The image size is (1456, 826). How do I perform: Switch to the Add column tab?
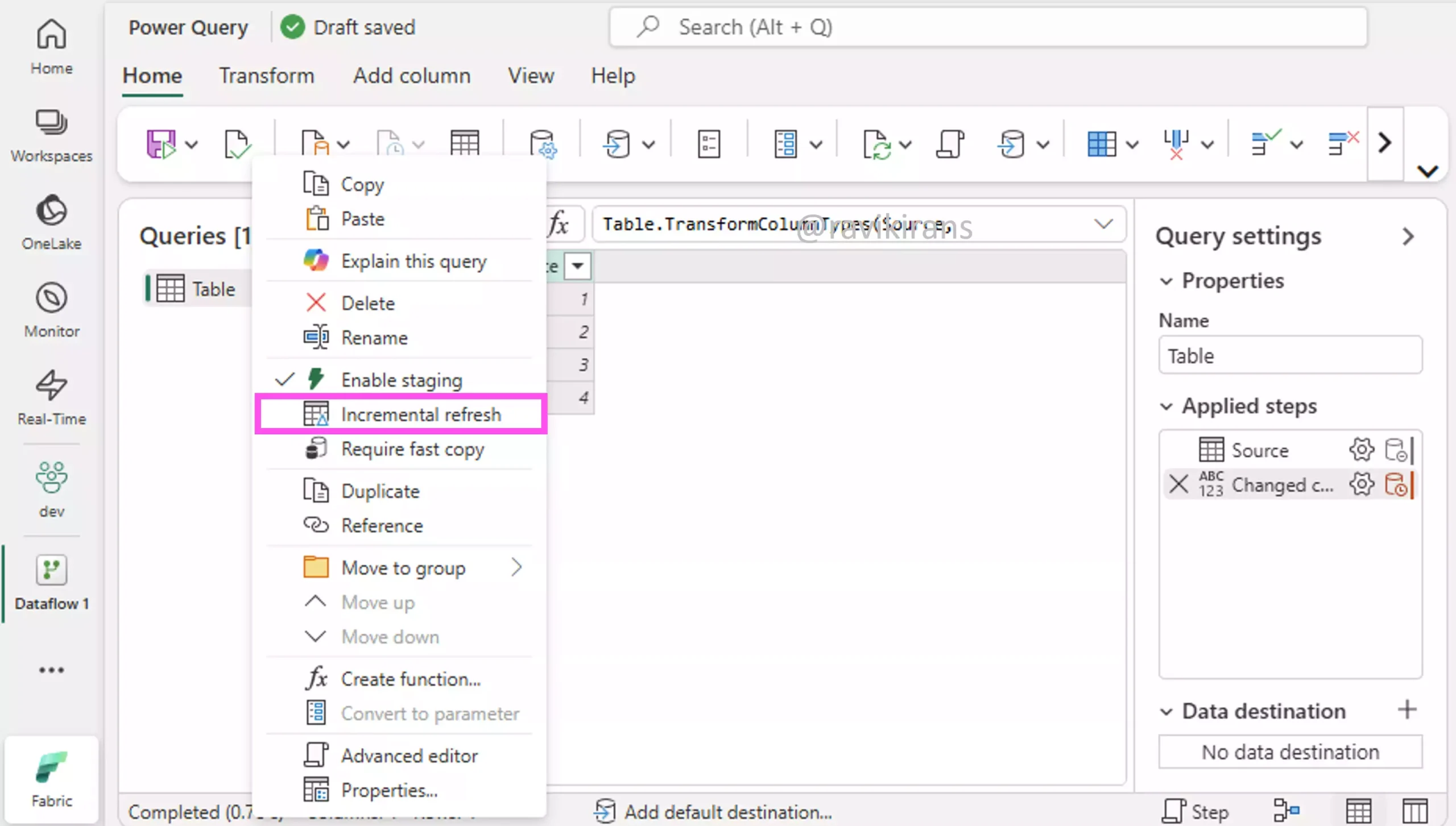tap(412, 76)
